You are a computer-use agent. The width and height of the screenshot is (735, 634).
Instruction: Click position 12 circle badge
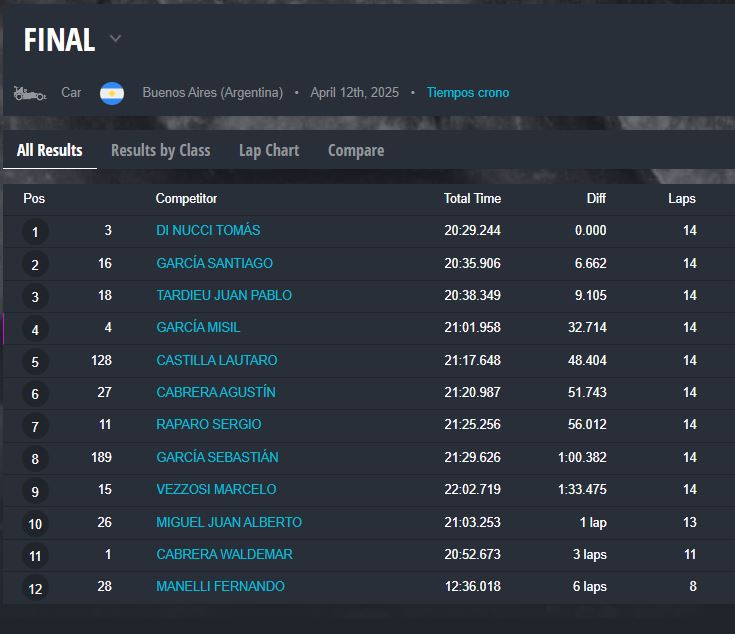35,589
